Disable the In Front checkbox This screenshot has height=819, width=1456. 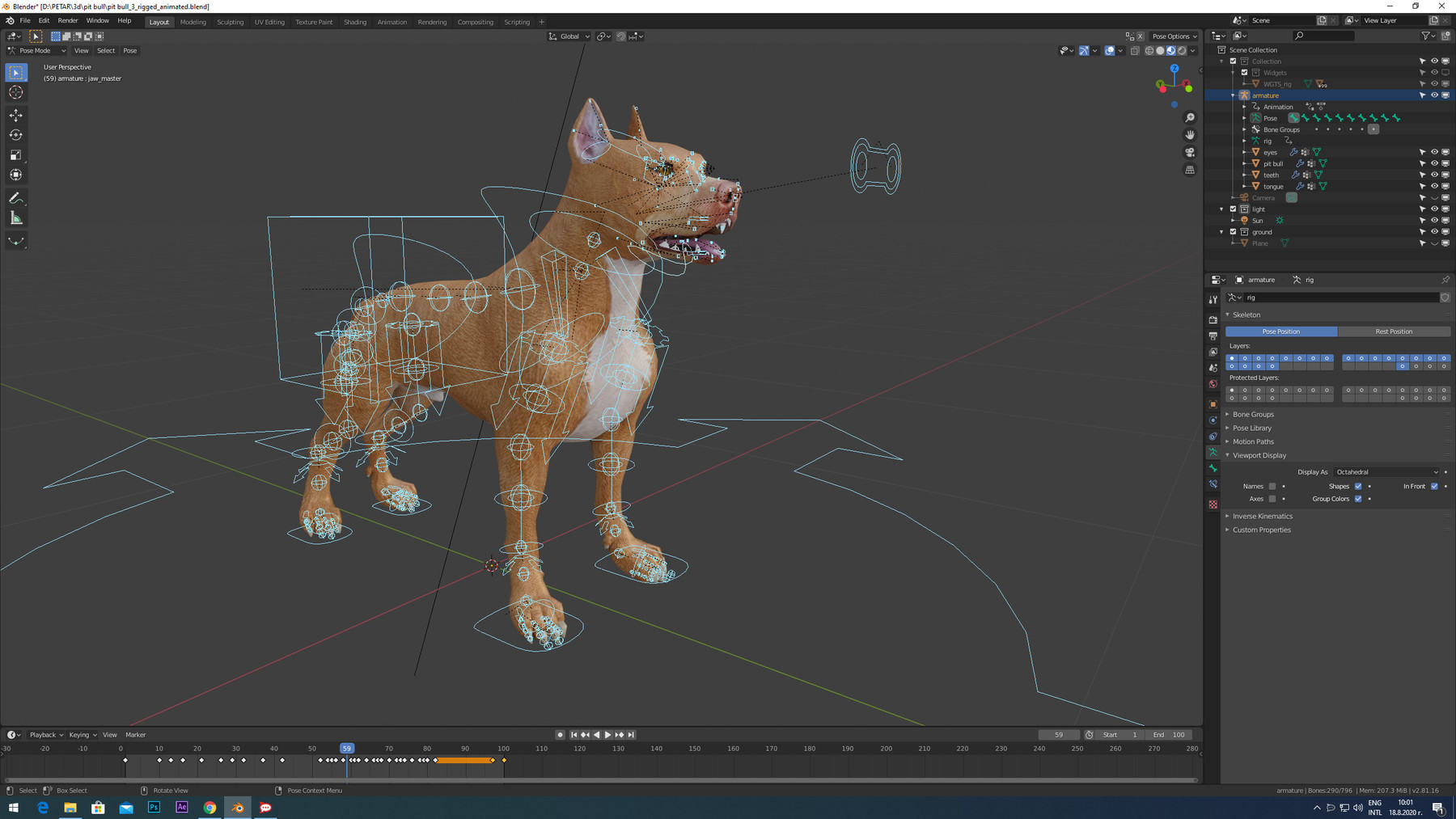tap(1433, 486)
